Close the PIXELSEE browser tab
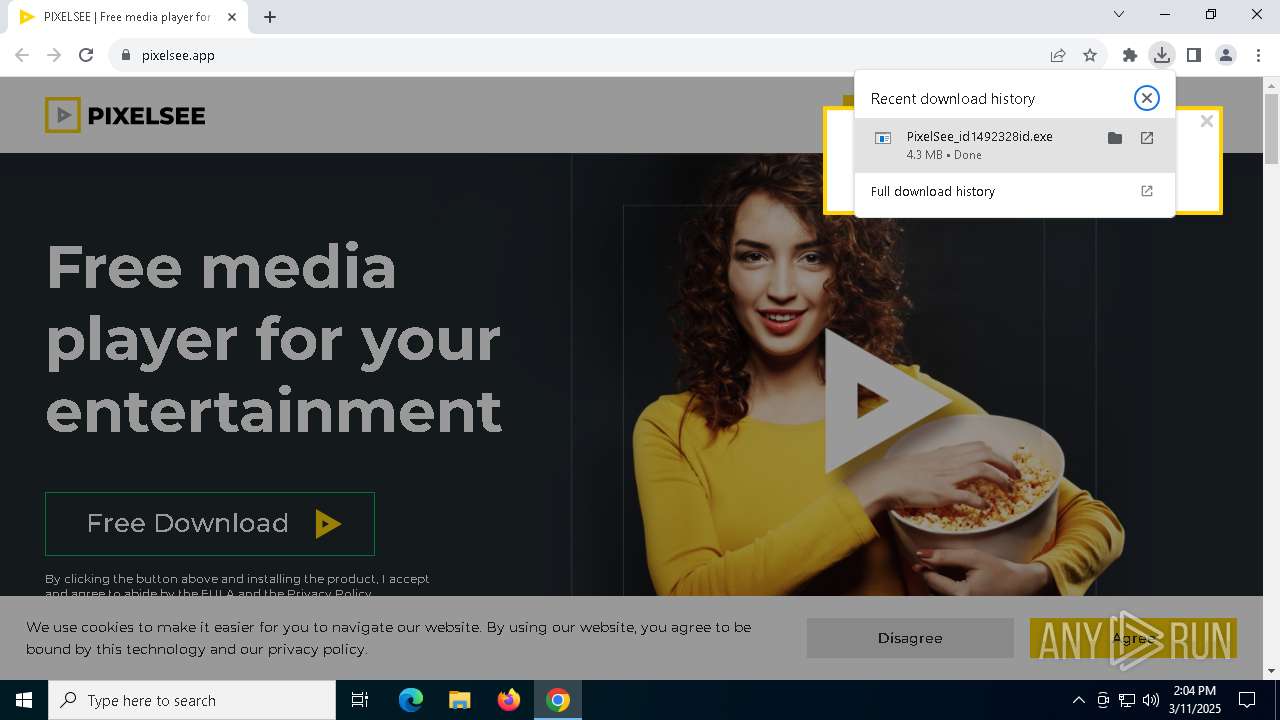This screenshot has height=720, width=1280. coord(232,17)
